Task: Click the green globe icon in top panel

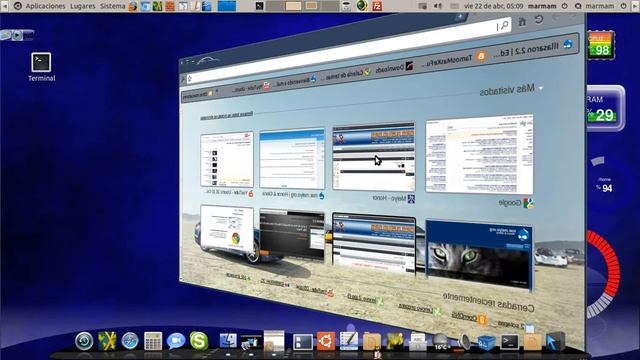Action: tap(362, 6)
